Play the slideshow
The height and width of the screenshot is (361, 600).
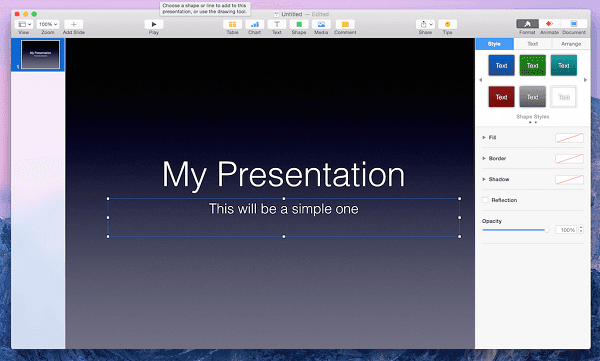[154, 24]
